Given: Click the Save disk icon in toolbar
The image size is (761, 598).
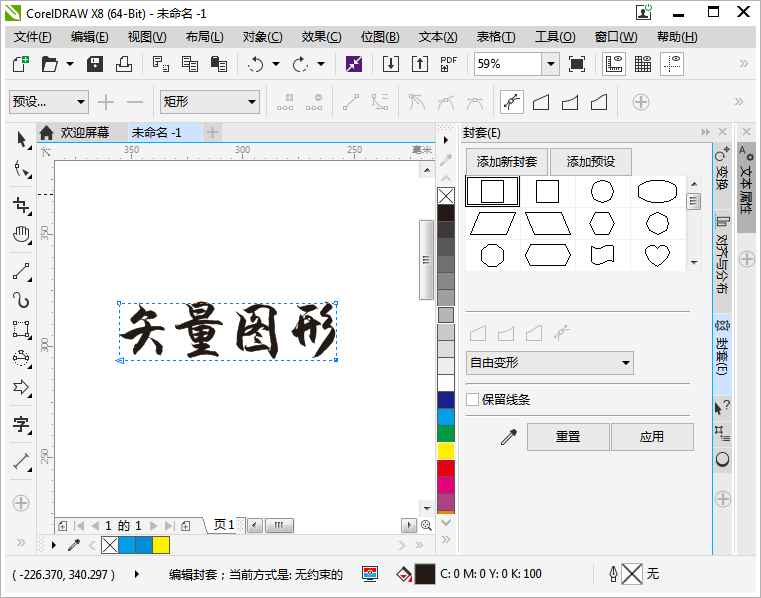Looking at the screenshot, I should tap(96, 64).
